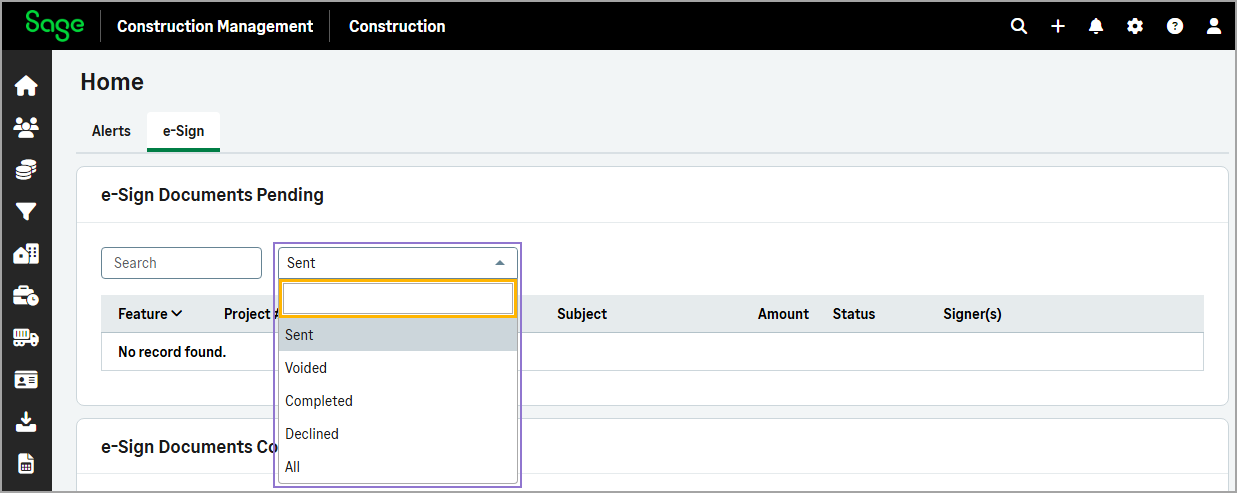1237x493 pixels.
Task: Open the delivery truck icon in sidebar
Action: pyautogui.click(x=26, y=338)
